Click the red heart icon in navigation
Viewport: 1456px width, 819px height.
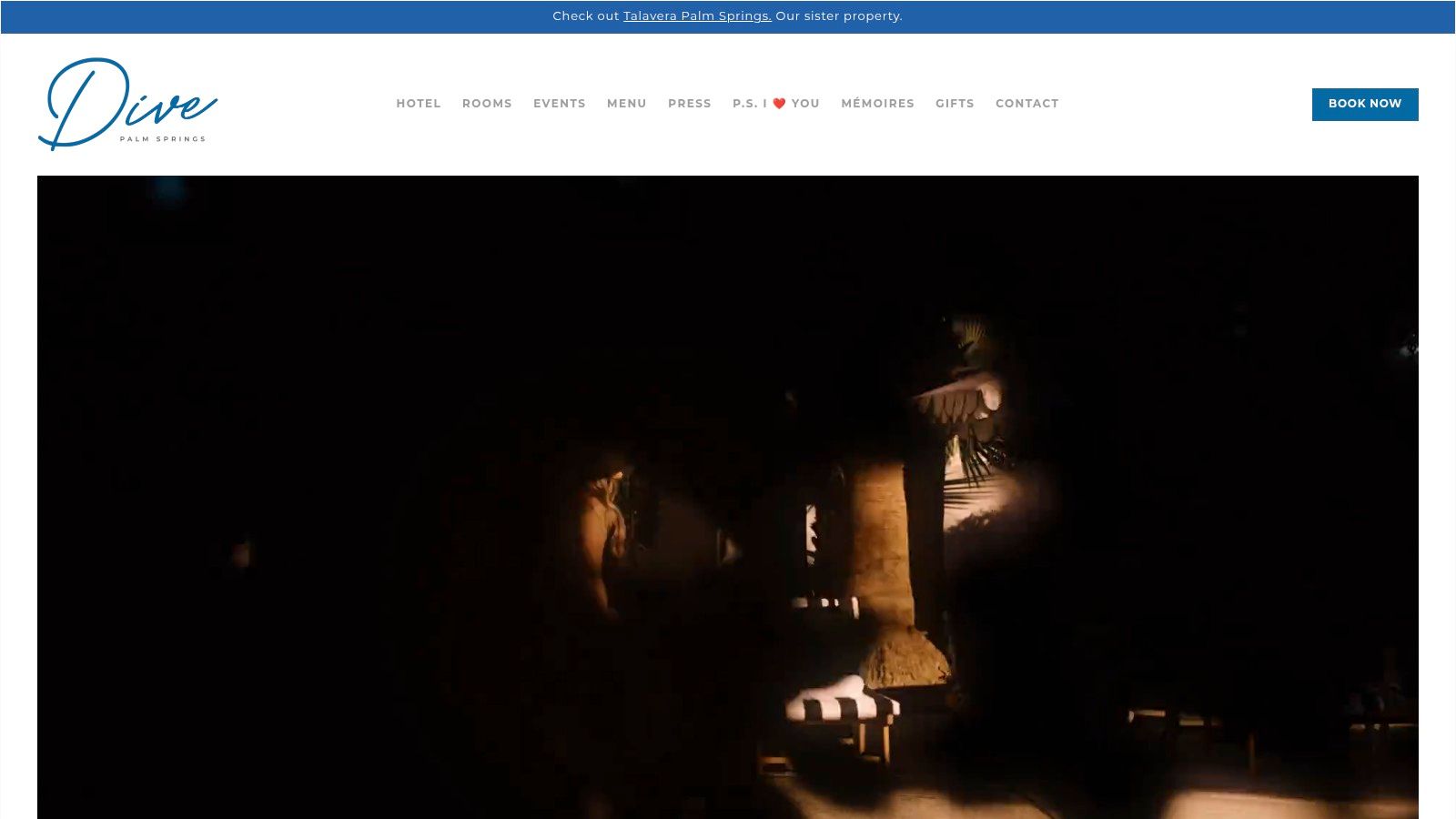pyautogui.click(x=779, y=104)
